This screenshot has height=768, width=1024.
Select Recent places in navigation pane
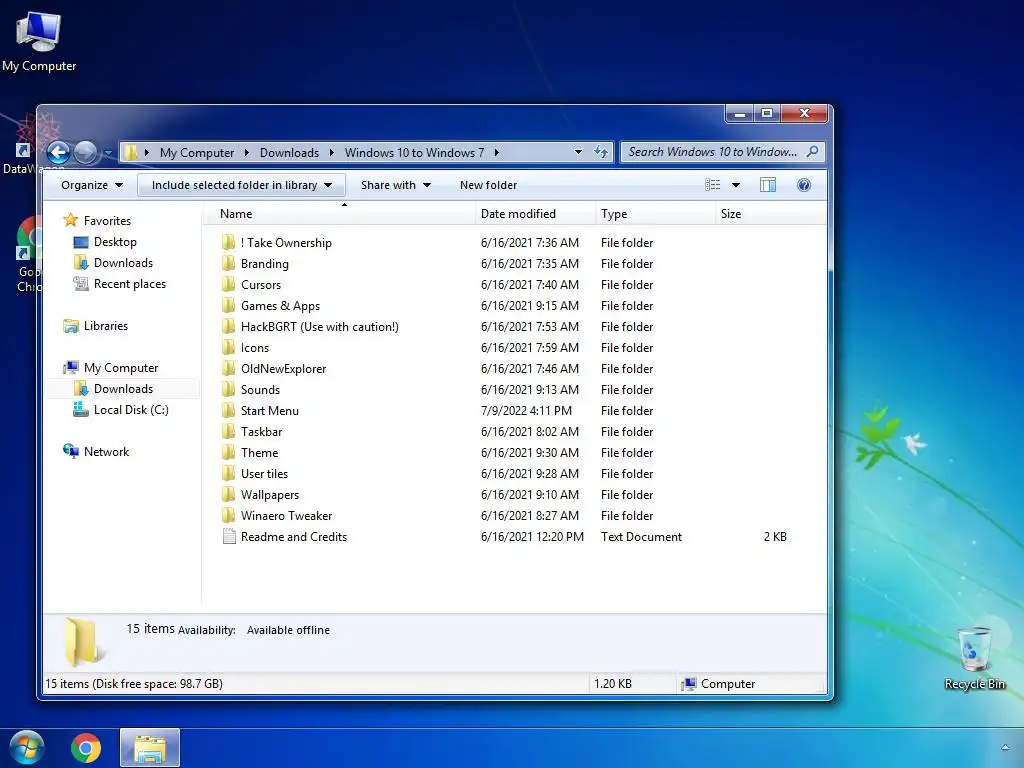[x=129, y=283]
